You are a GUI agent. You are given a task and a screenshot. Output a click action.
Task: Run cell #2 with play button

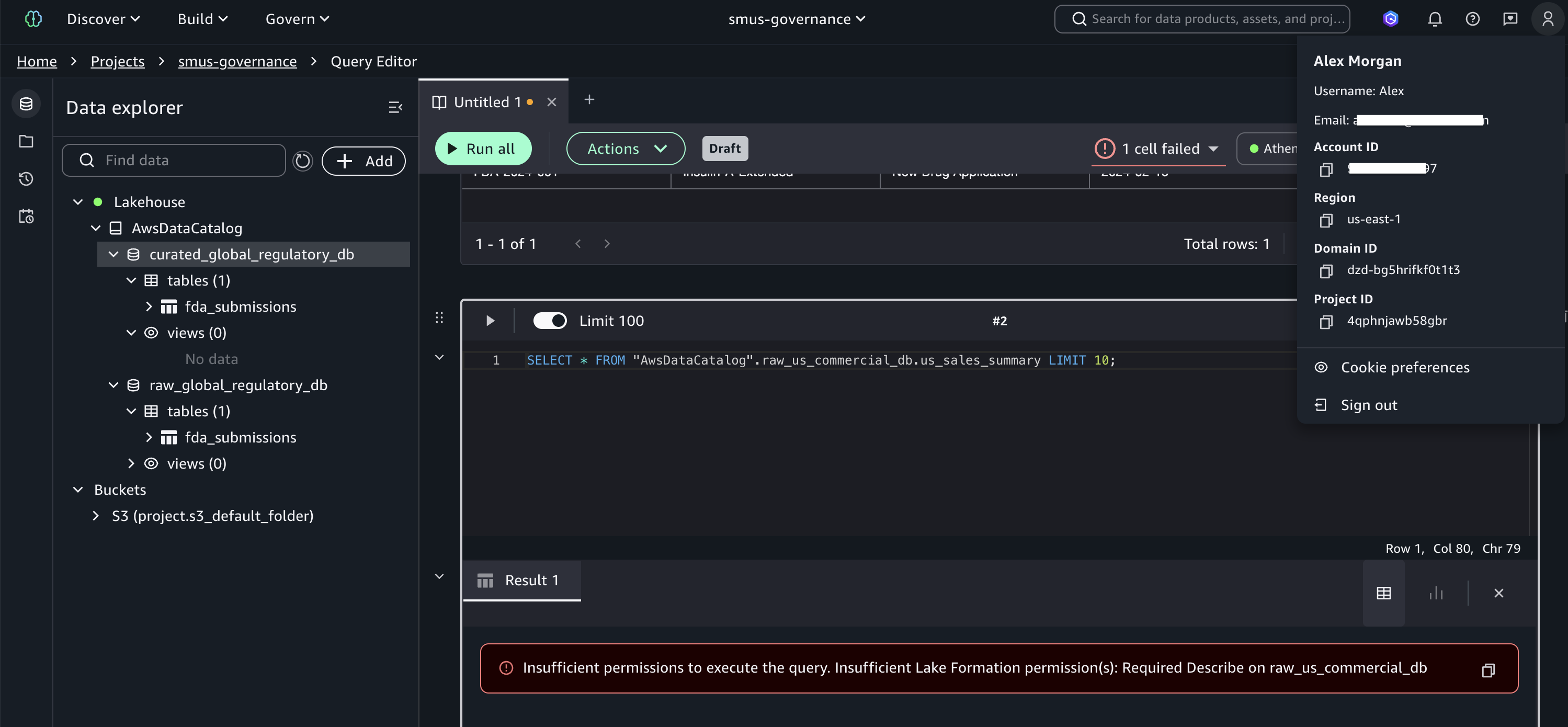tap(490, 321)
